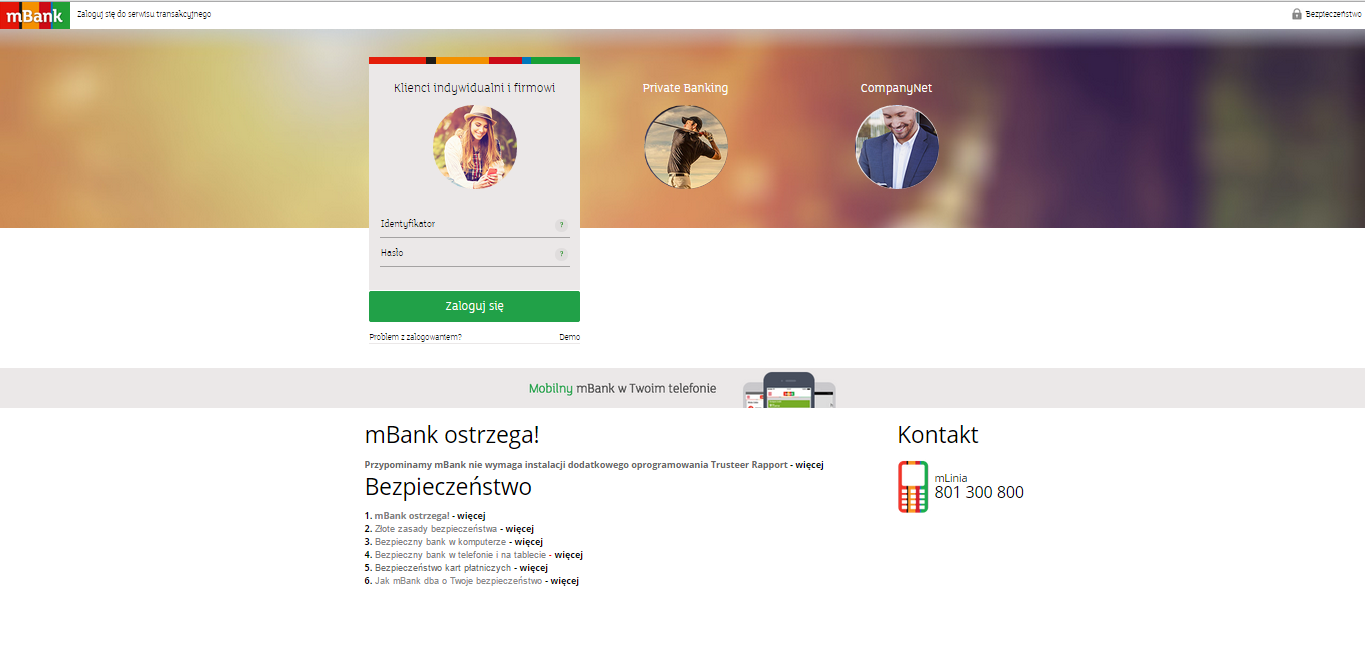Open the Problem z zalogowaniem? link
The height and width of the screenshot is (663, 1365).
(415, 337)
